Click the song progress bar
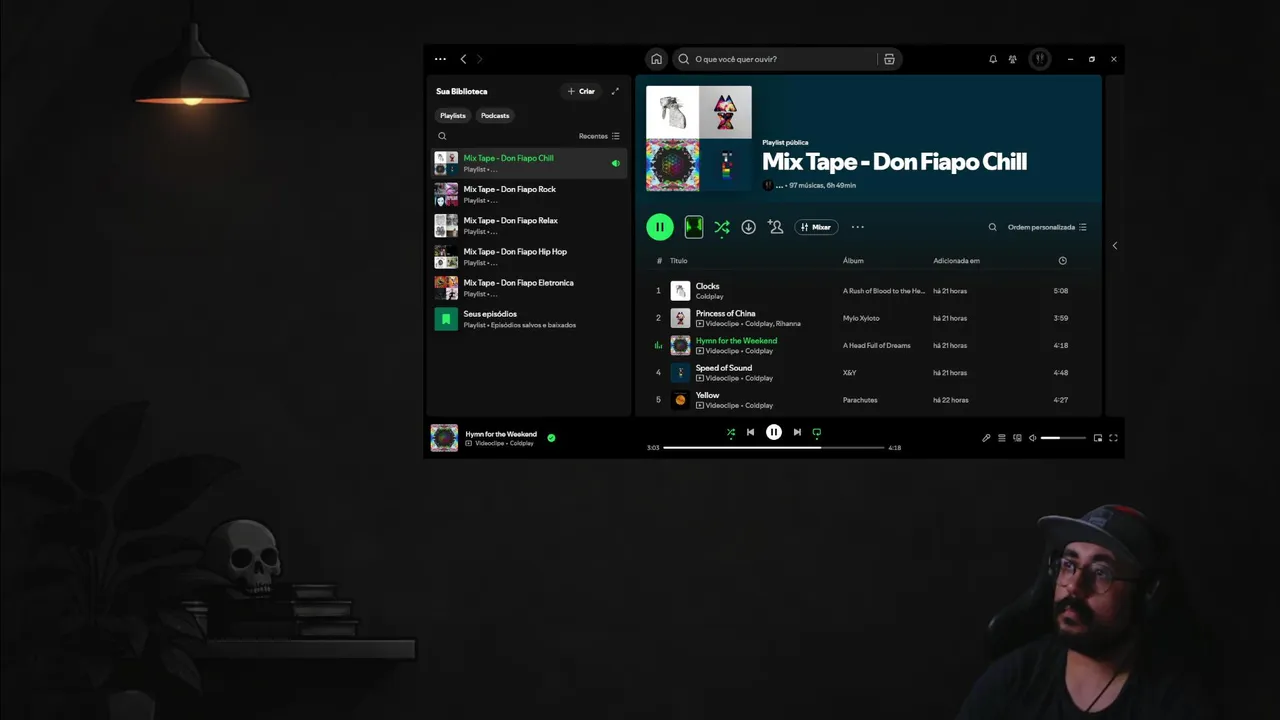This screenshot has height=720, width=1280. click(x=773, y=447)
